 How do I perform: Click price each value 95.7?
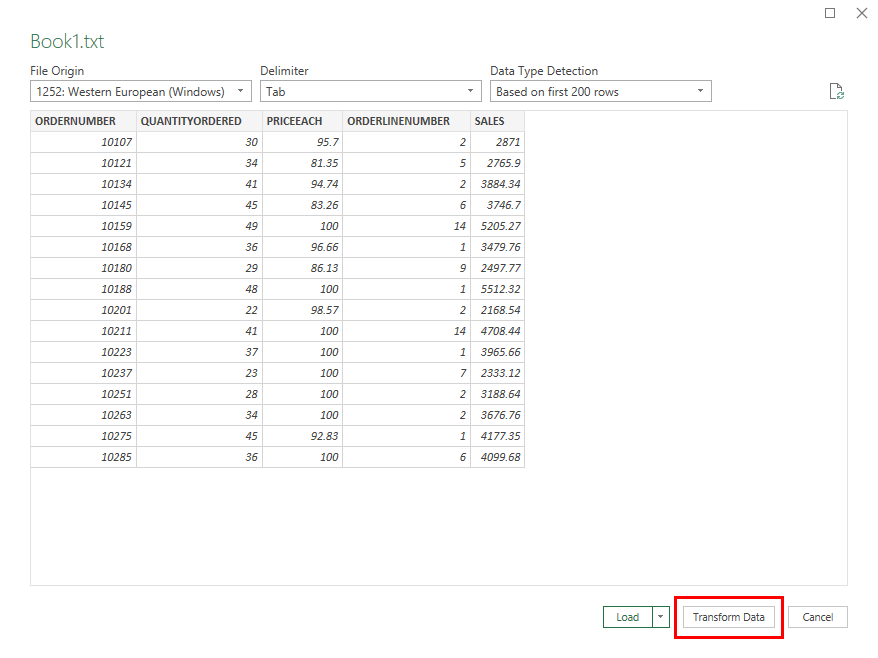302,142
